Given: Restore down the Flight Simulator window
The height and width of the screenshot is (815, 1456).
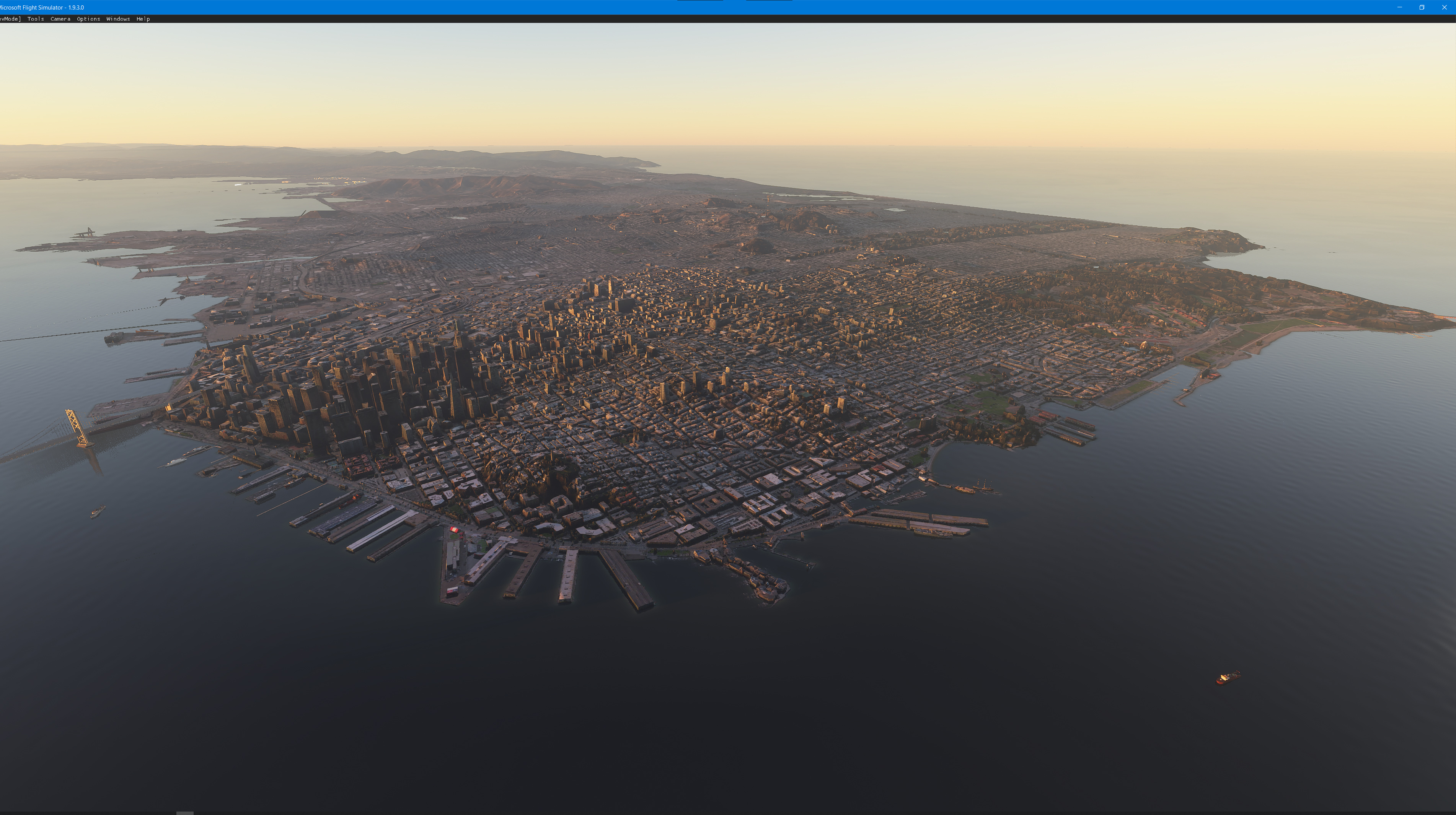Looking at the screenshot, I should pyautogui.click(x=1422, y=7).
